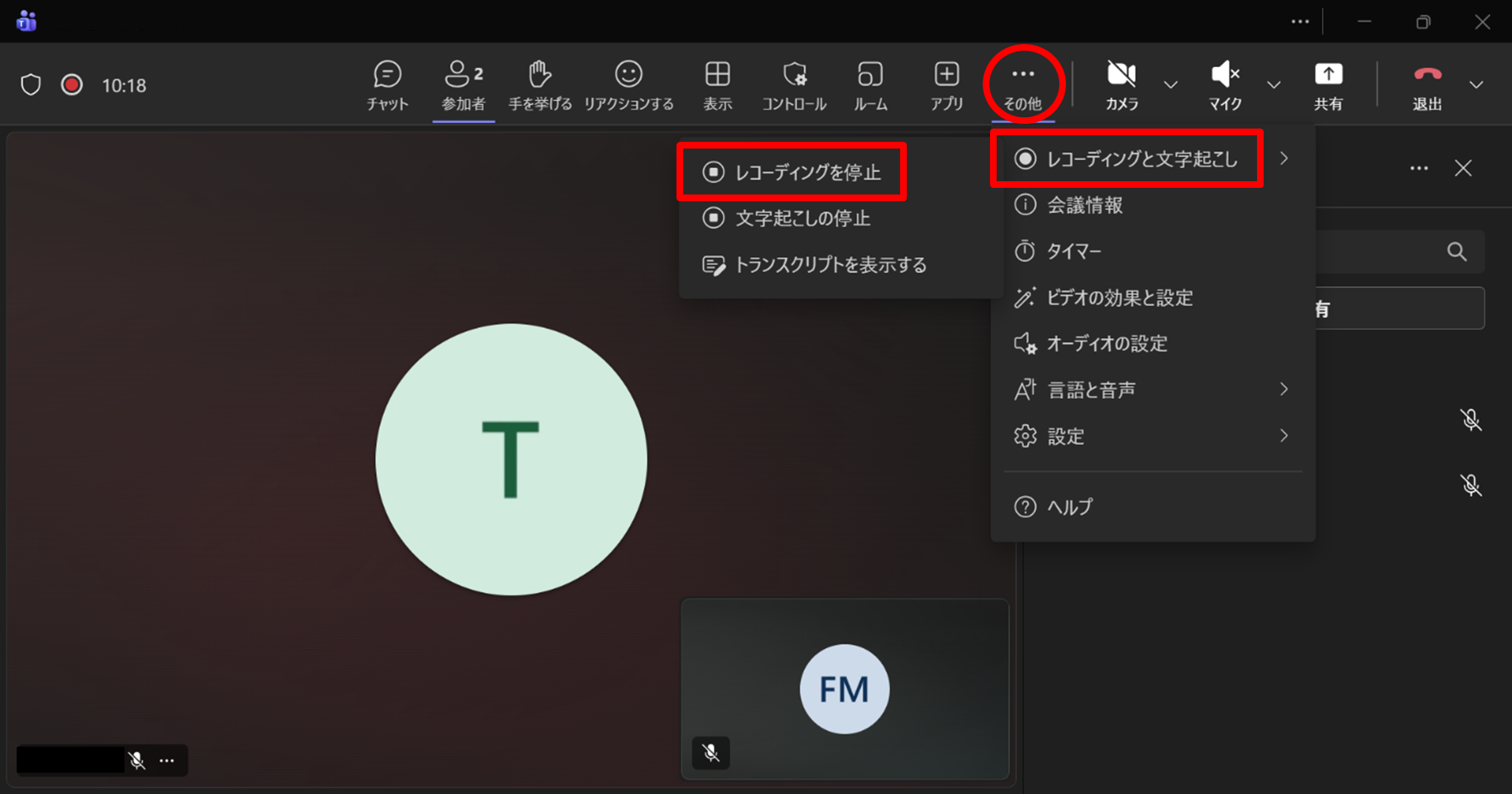The width and height of the screenshot is (1512, 794).
Task: Open the アプリ add apps icon
Action: [x=946, y=85]
